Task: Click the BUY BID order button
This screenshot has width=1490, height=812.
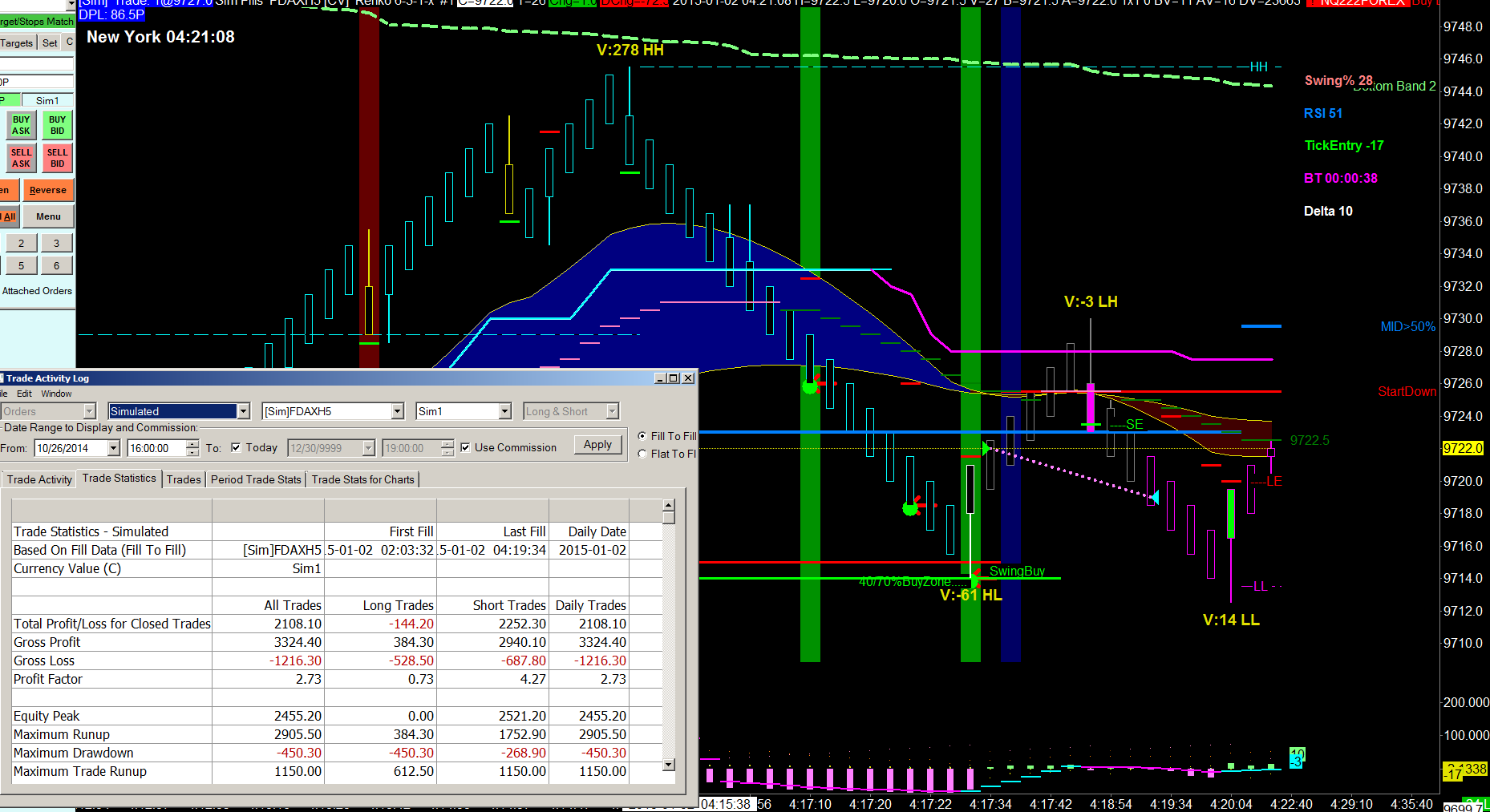Action: click(x=57, y=125)
